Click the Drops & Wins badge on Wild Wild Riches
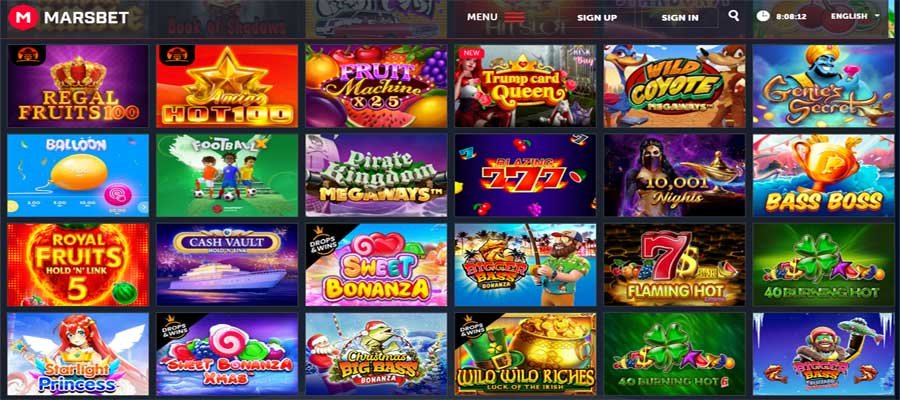900x400 pixels. coord(467,326)
